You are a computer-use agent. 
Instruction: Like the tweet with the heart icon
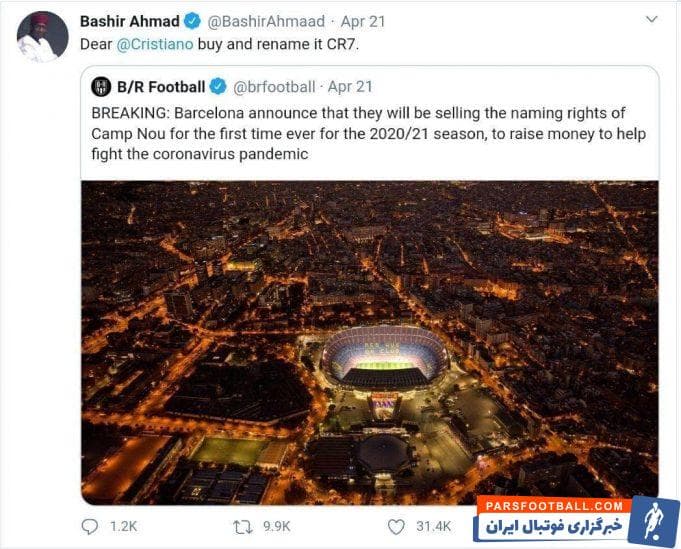pyautogui.click(x=396, y=526)
